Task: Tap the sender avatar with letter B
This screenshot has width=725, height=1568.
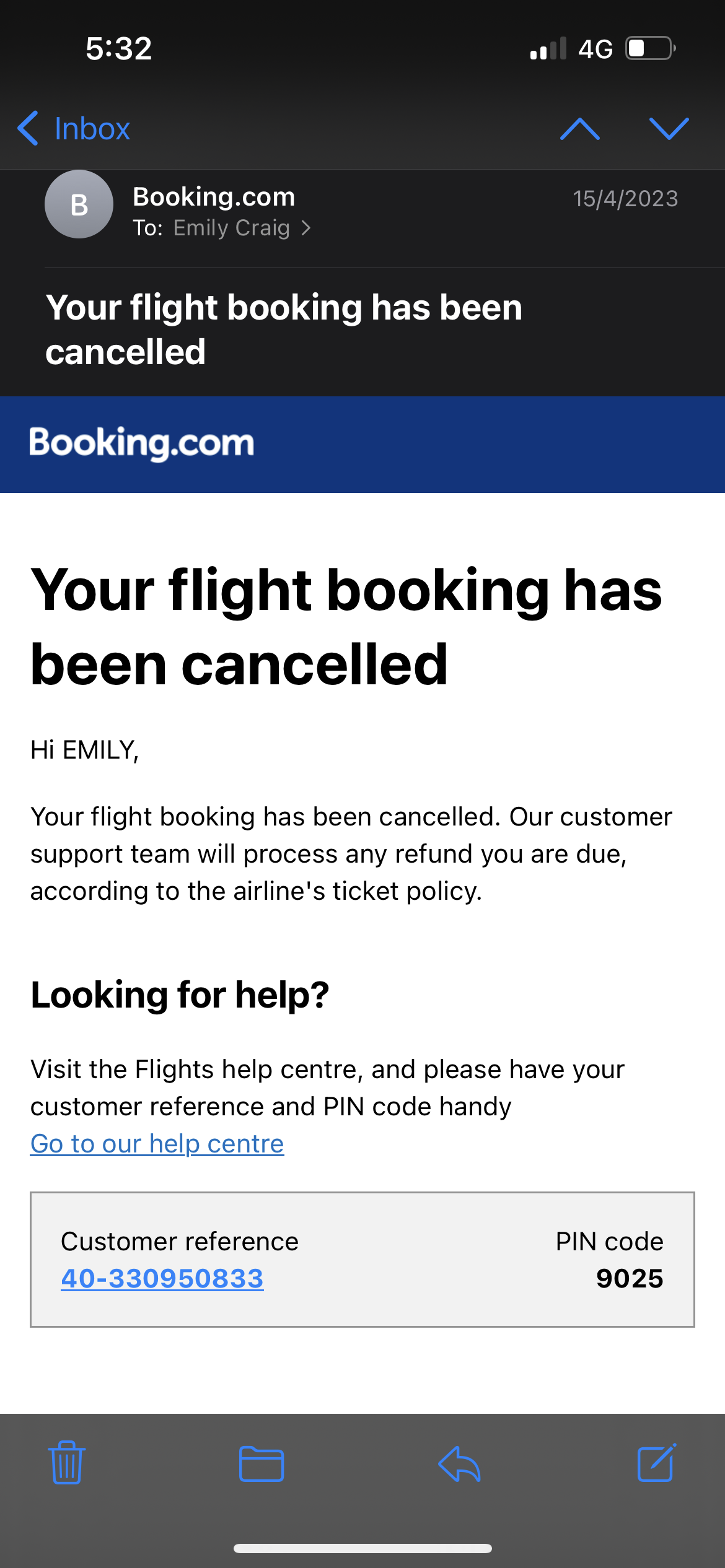Action: 79,204
